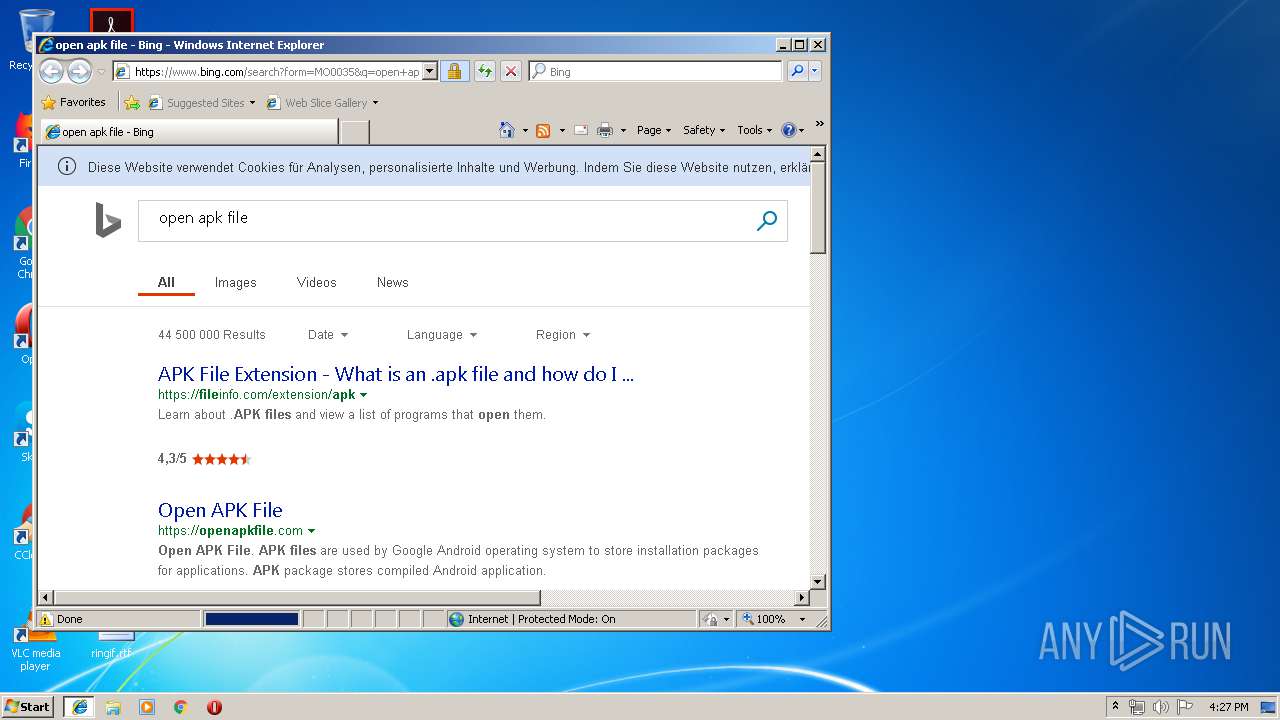Show hidden system tray icons arrow

[1116, 706]
